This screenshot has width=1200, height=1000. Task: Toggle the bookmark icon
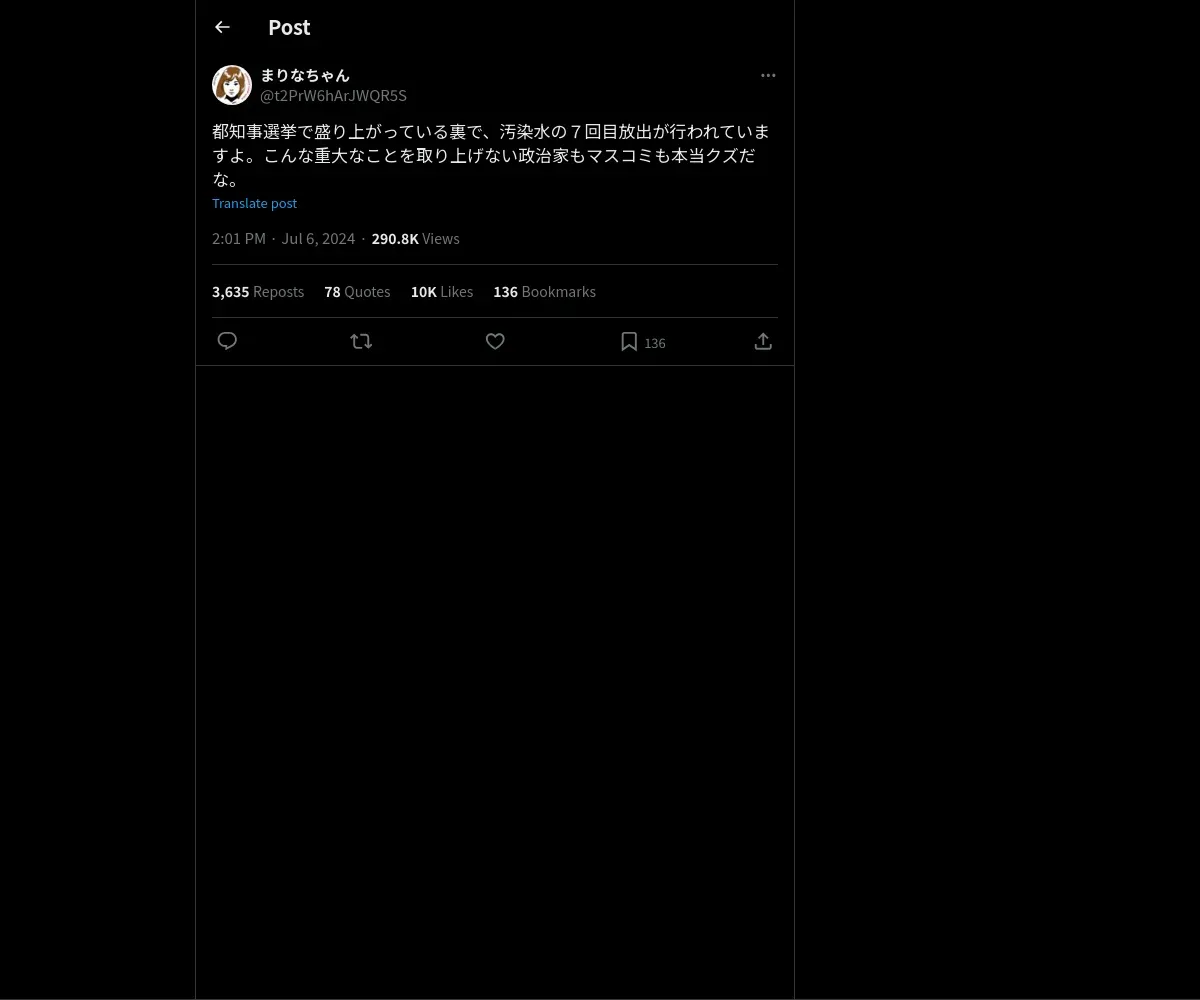(x=629, y=342)
